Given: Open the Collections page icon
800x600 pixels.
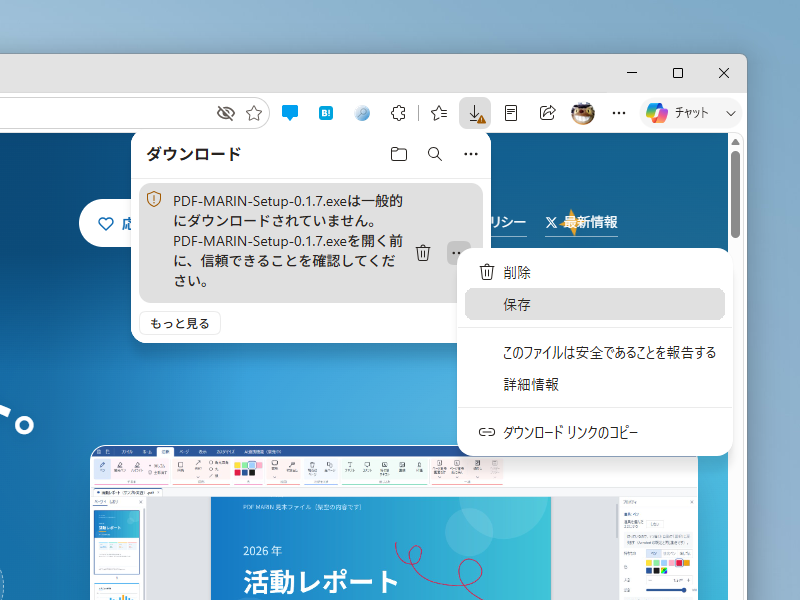Looking at the screenshot, I should (511, 113).
